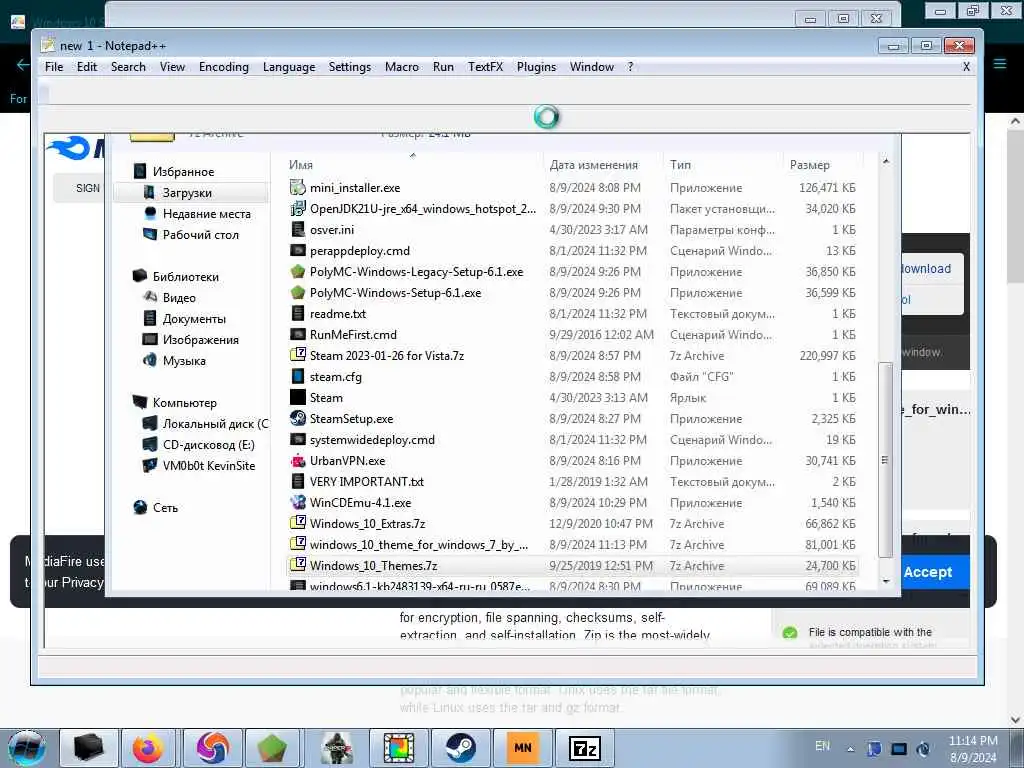Sort files by the Имя column header
The image size is (1024, 768).
[414, 165]
